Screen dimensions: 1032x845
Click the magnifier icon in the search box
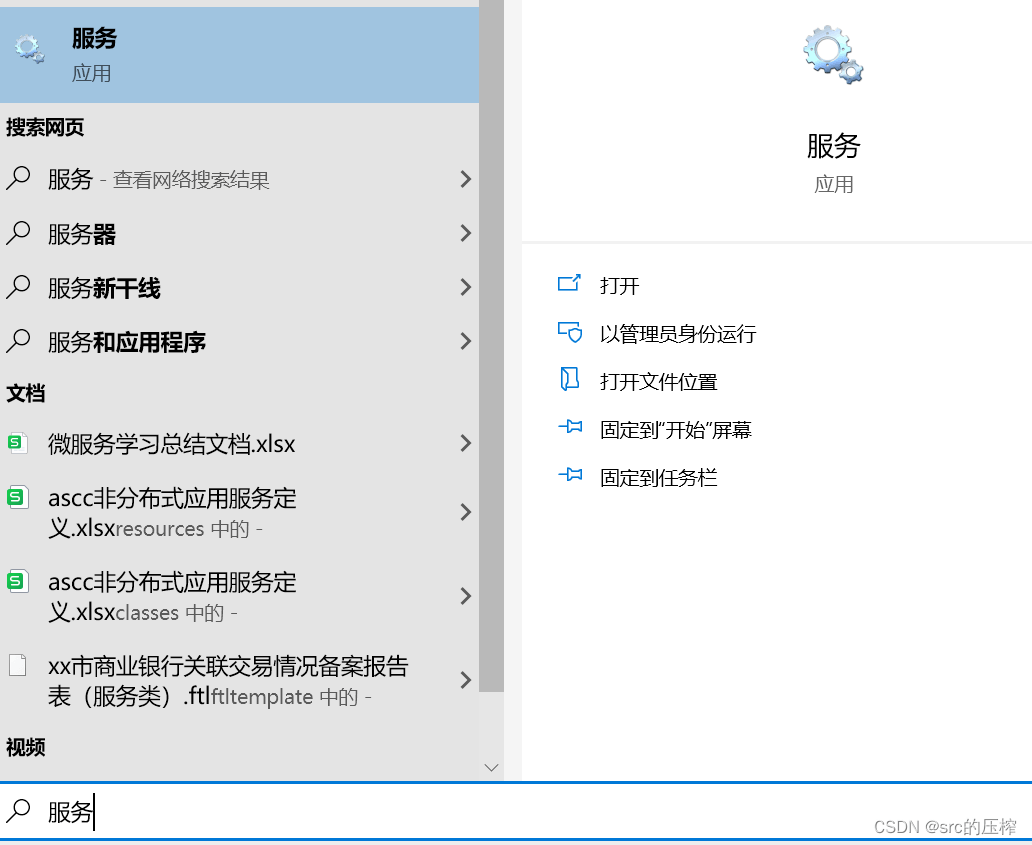tap(18, 811)
